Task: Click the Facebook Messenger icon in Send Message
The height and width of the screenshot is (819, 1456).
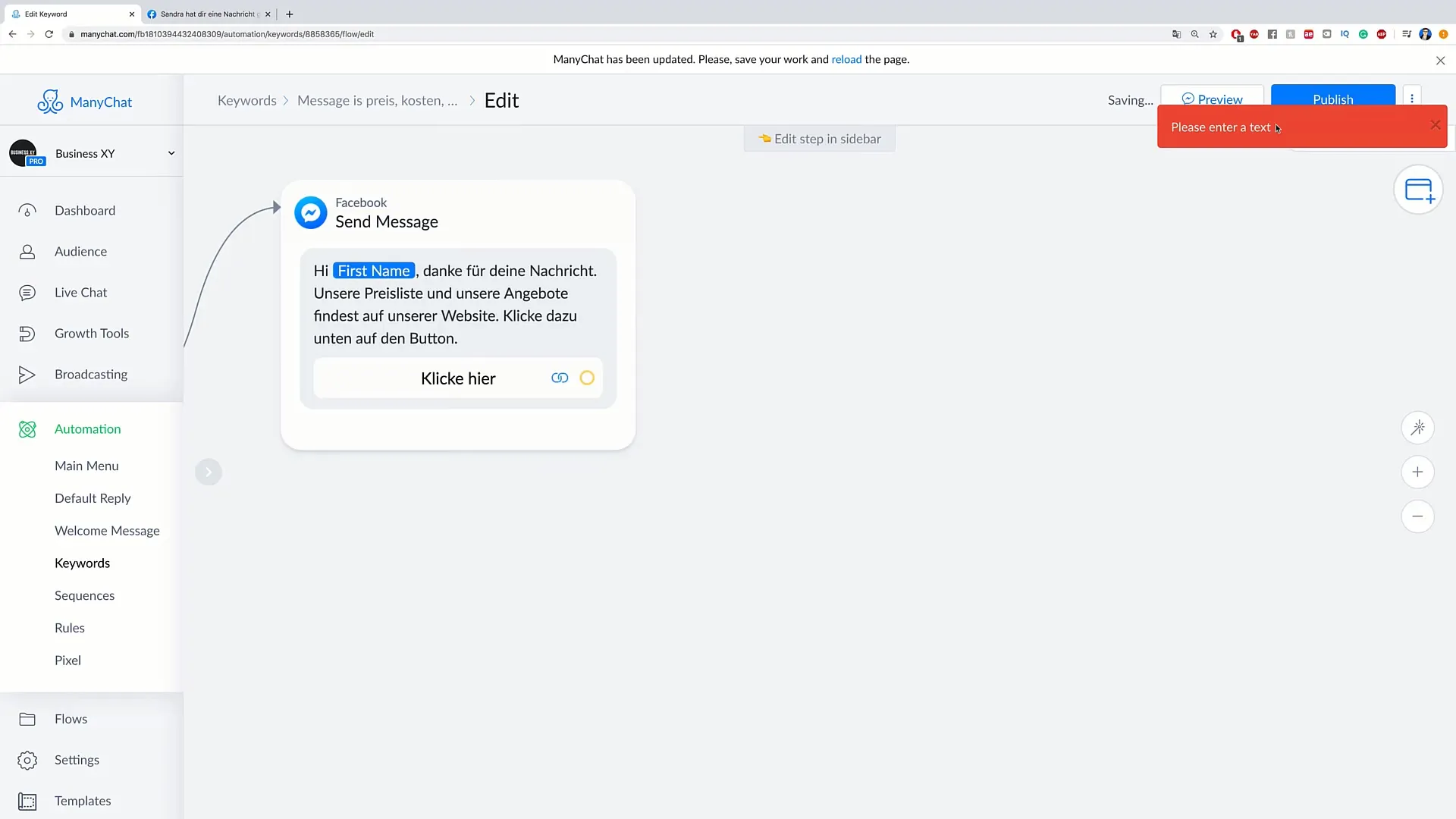Action: click(x=311, y=213)
